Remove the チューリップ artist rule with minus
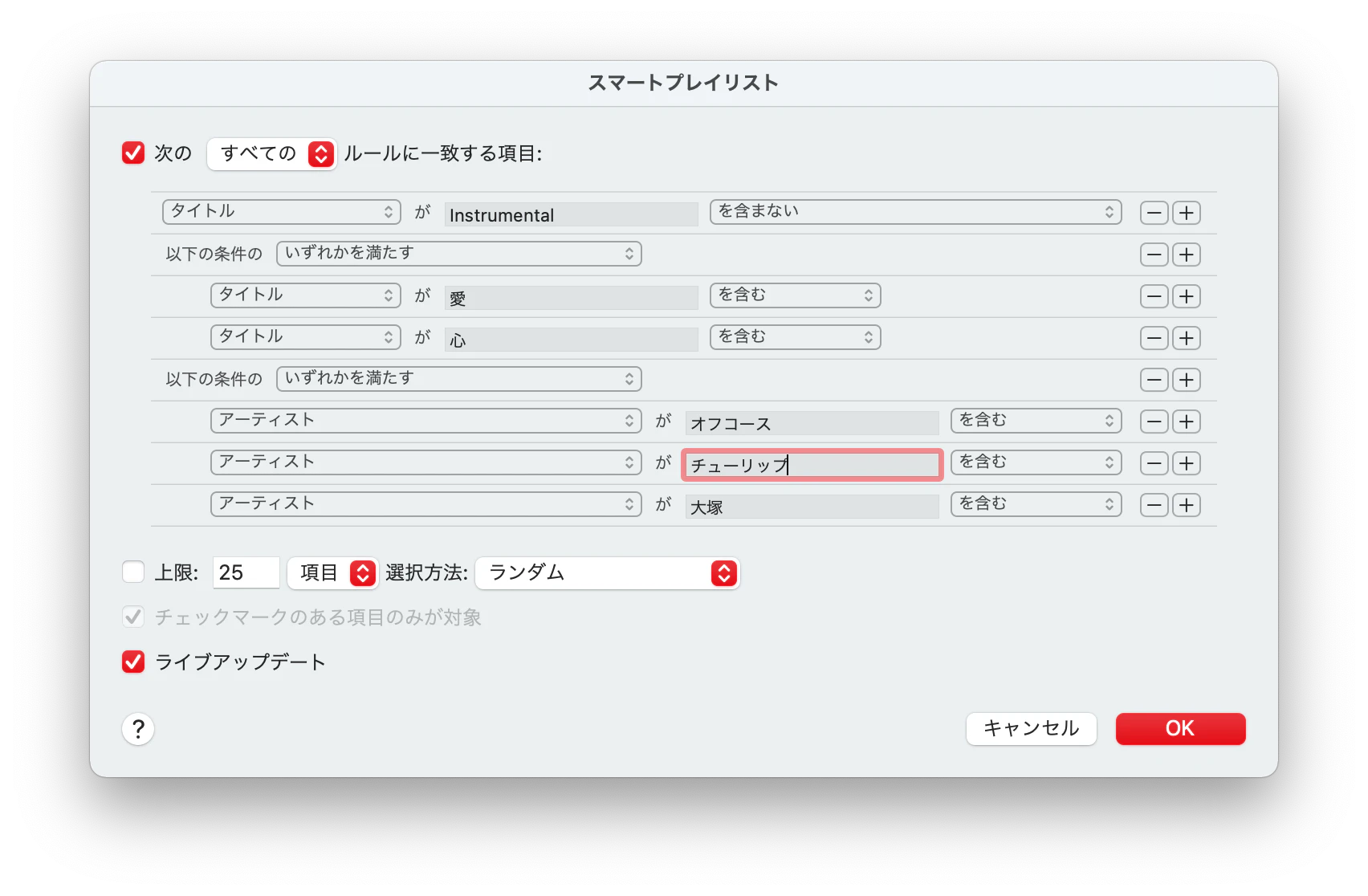1368x896 pixels. click(1154, 463)
